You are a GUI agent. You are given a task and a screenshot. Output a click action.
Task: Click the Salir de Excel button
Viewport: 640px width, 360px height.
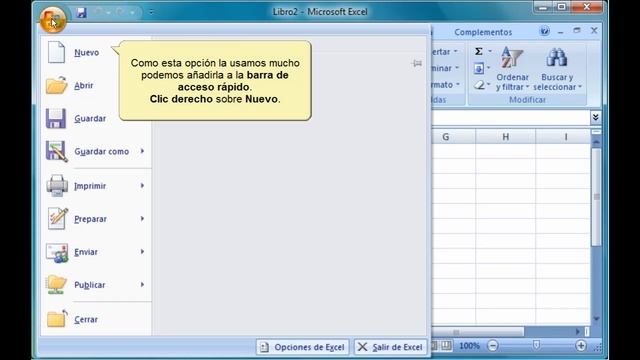[391, 347]
